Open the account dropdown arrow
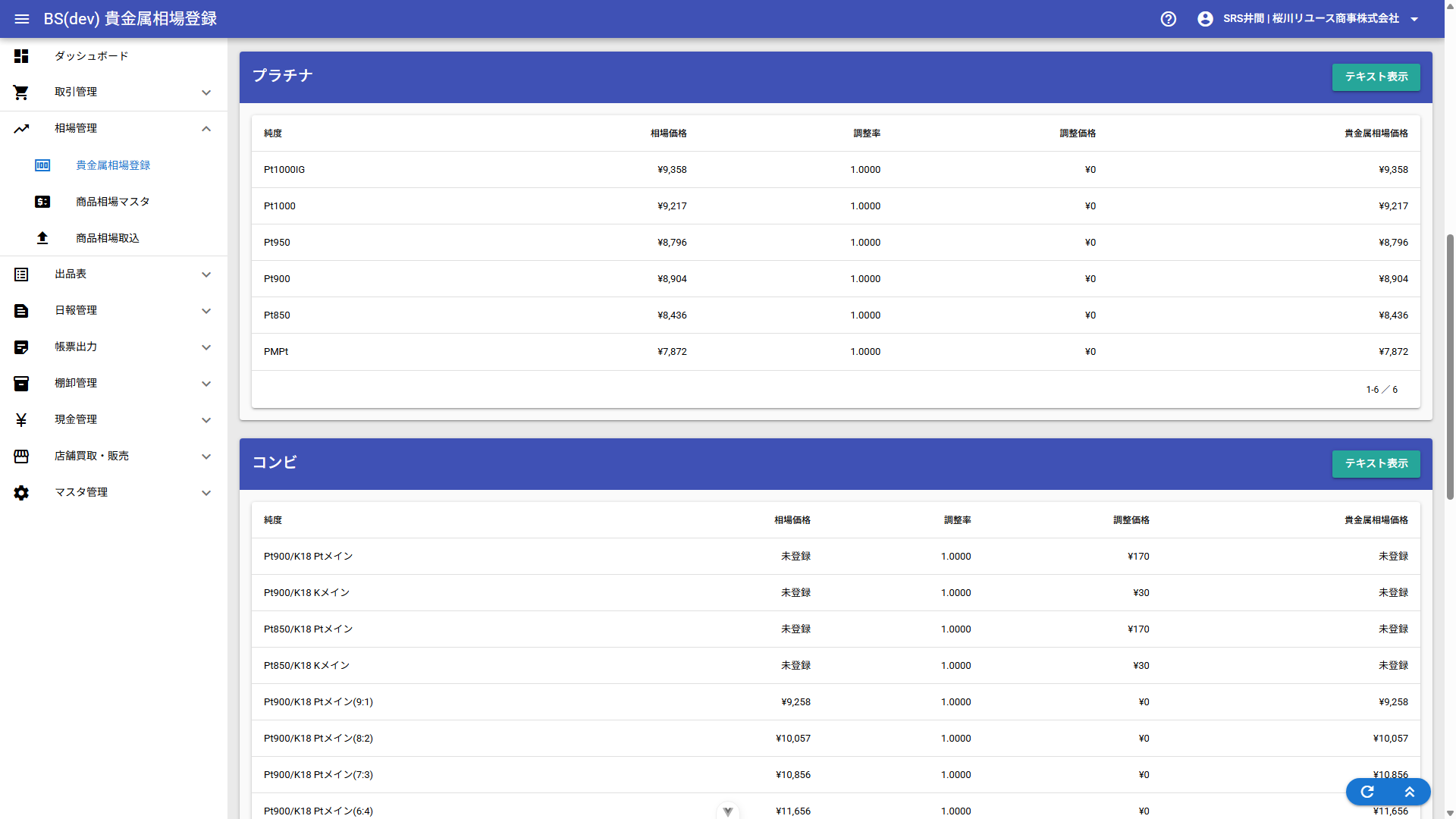The height and width of the screenshot is (819, 1456). 1414,19
